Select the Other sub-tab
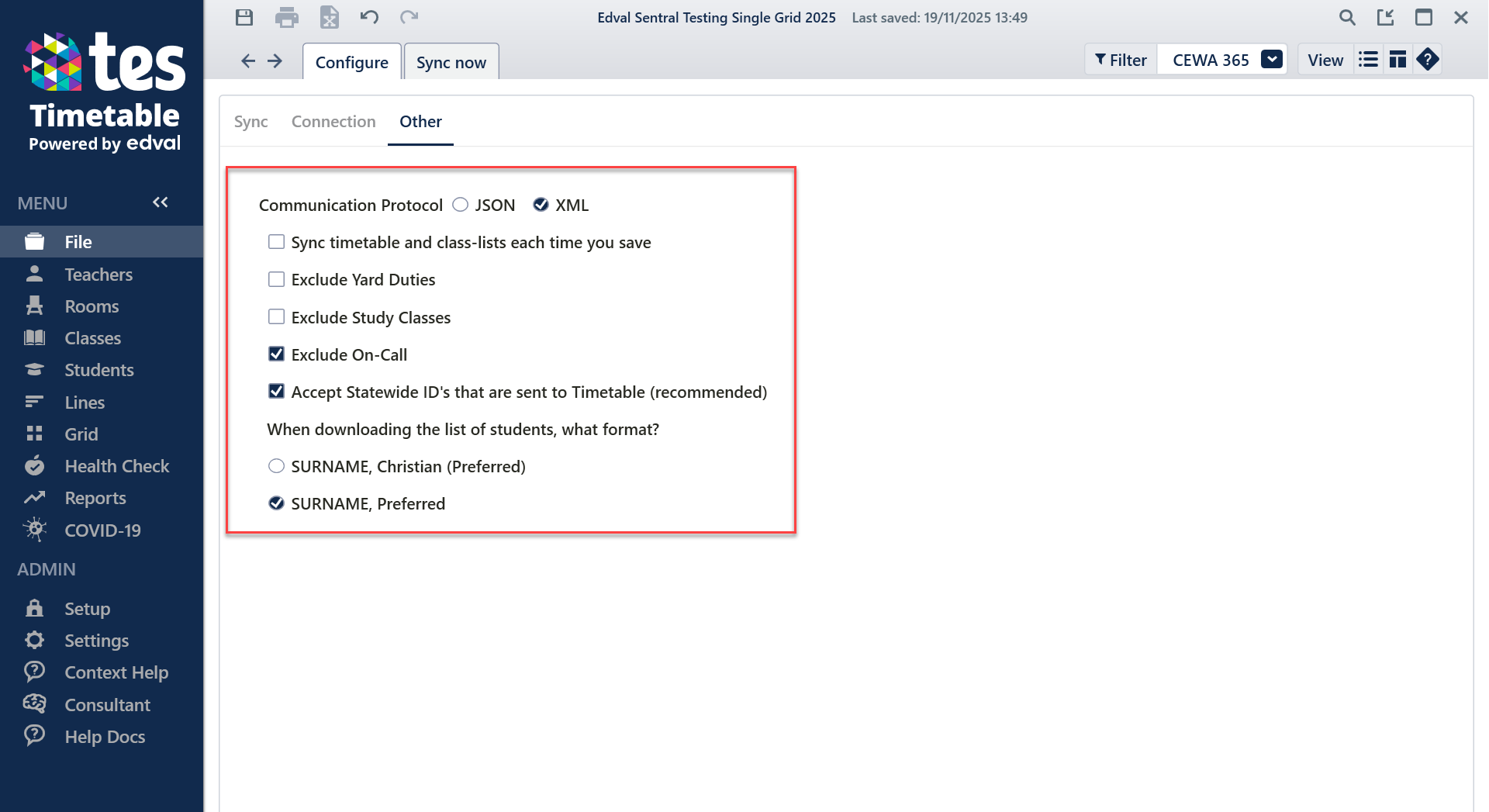The image size is (1489, 812). [421, 122]
